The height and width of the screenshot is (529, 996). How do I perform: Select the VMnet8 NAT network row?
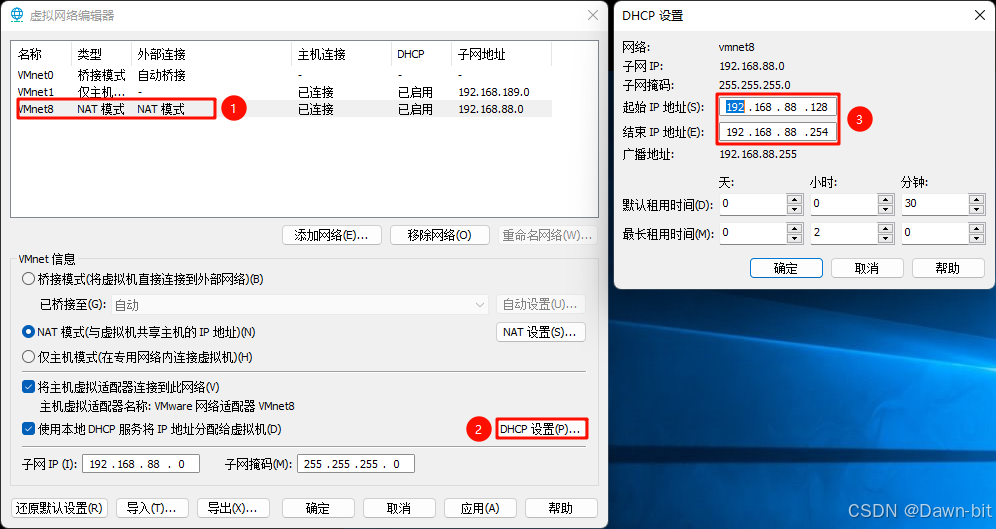281,109
